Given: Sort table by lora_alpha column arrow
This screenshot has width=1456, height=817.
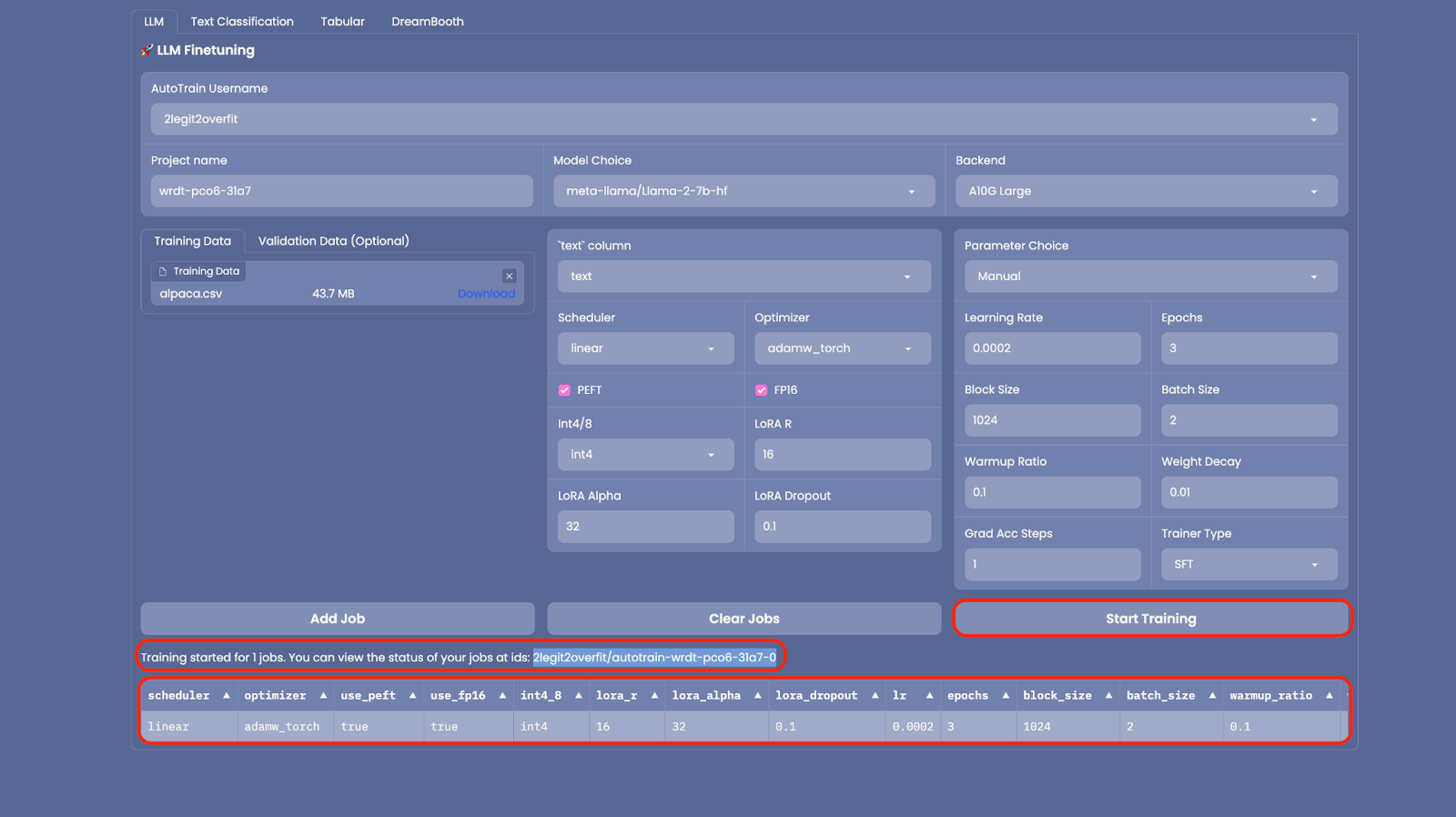Looking at the screenshot, I should coord(757,696).
